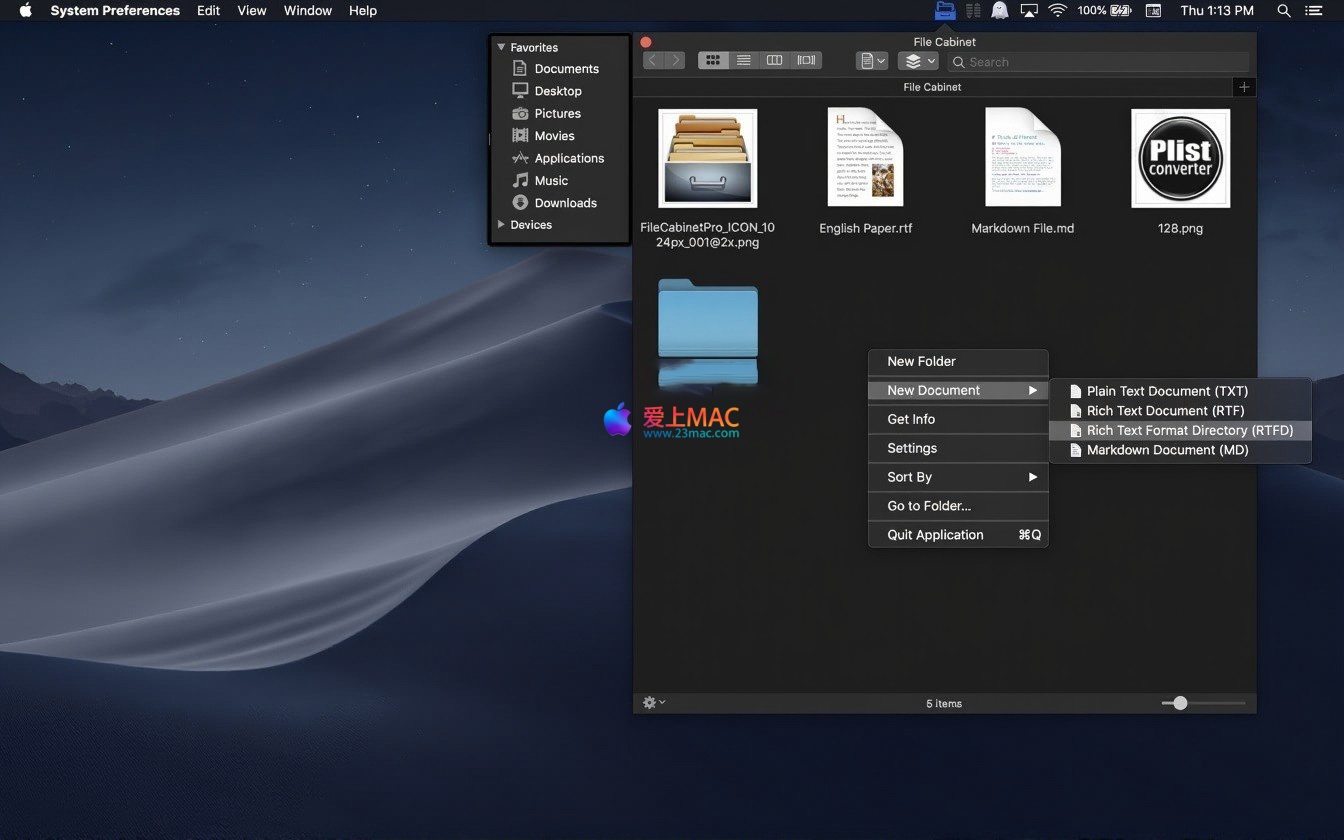Collapse the Favorites section triangle
Screen dimensions: 1344x840
click(x=501, y=47)
